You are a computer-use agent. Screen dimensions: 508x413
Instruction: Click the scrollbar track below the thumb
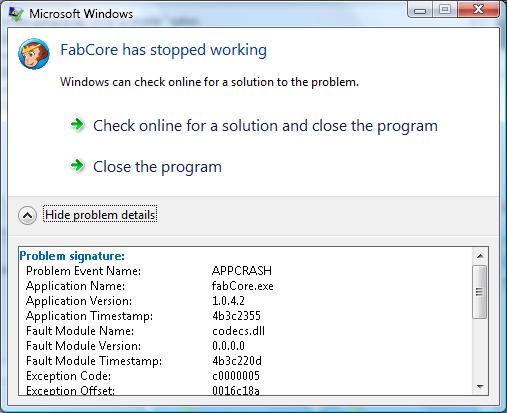coord(480,349)
